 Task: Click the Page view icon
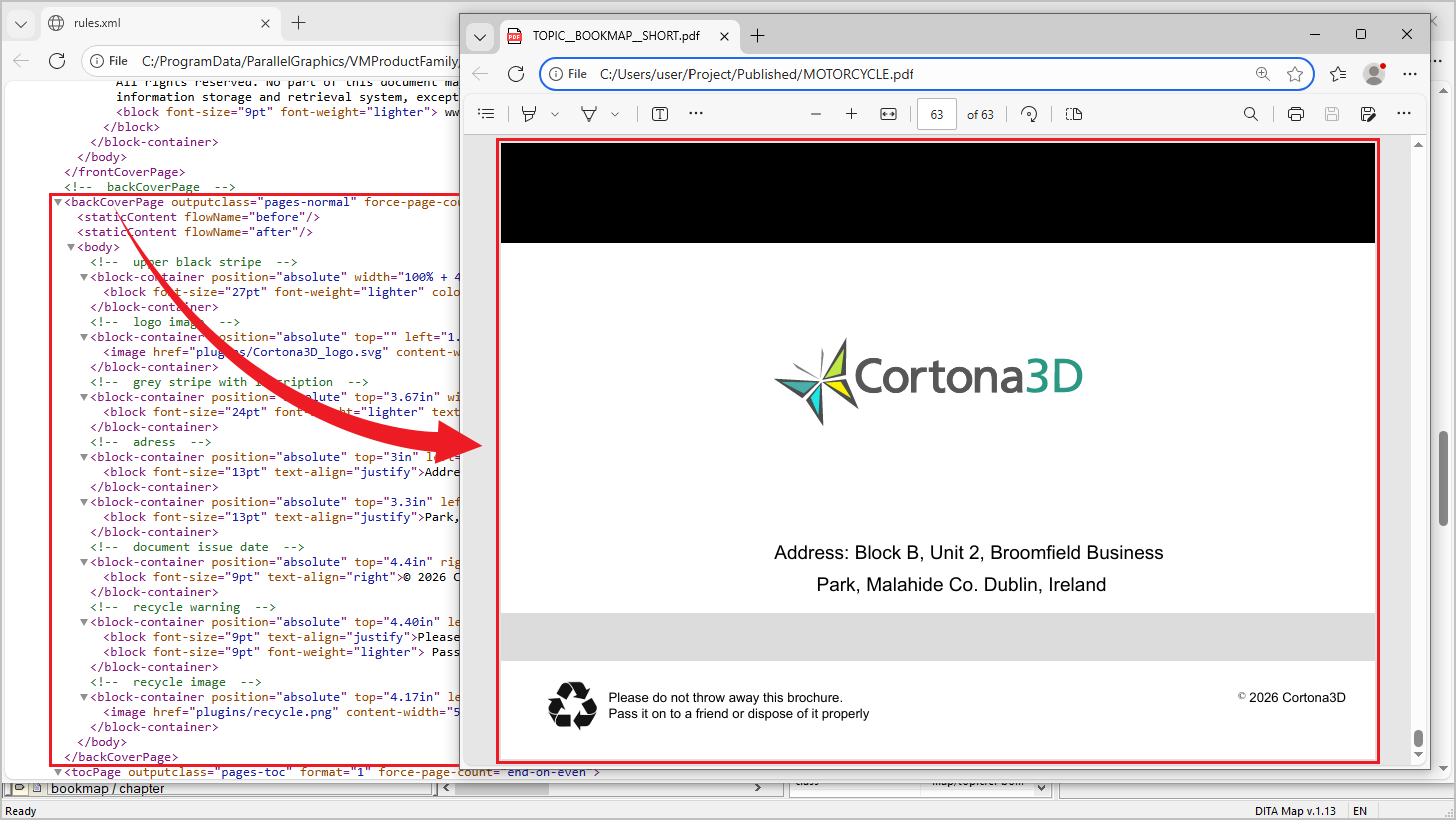pos(1074,114)
